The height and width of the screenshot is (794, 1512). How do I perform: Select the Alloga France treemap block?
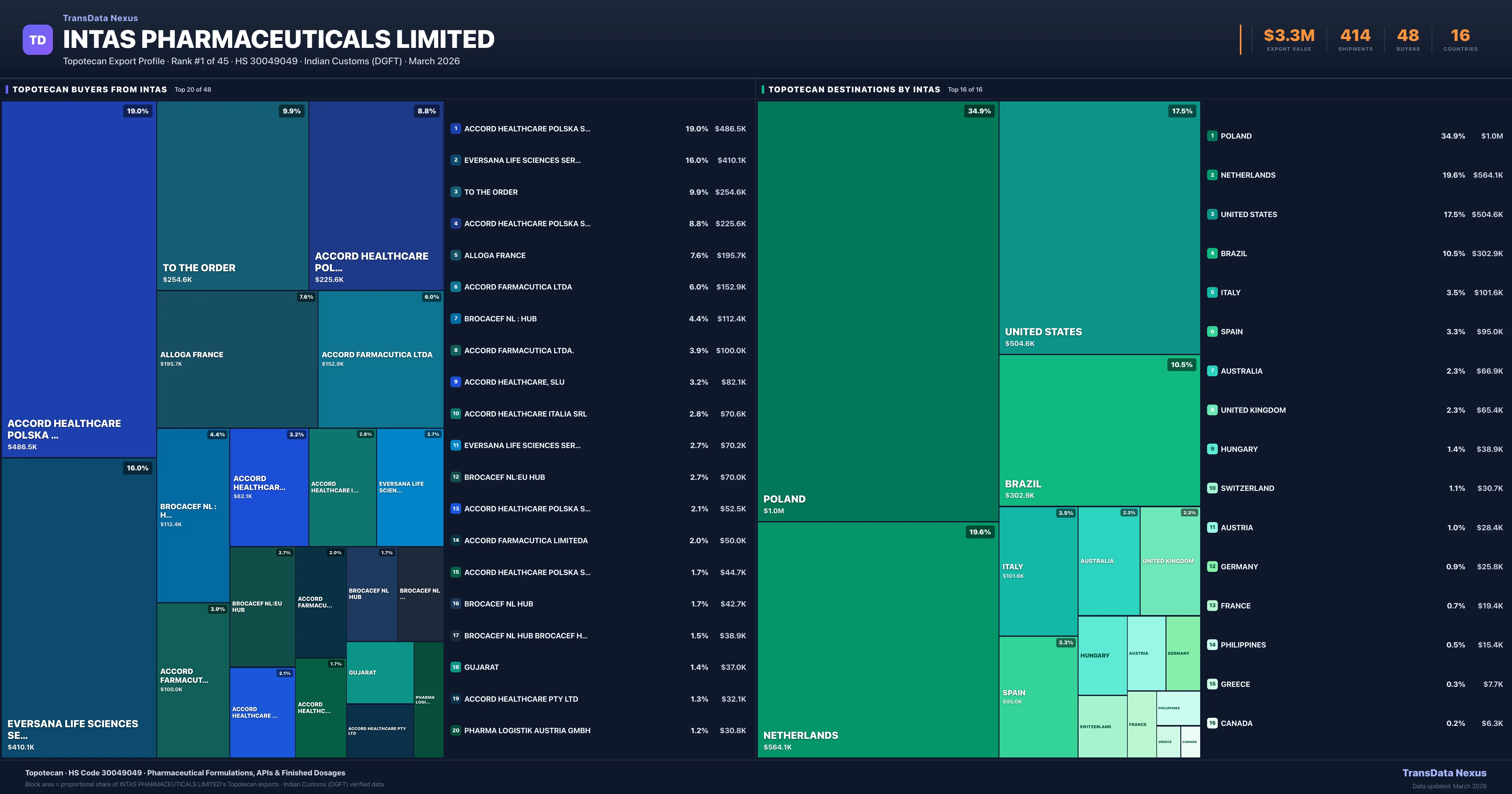237,360
